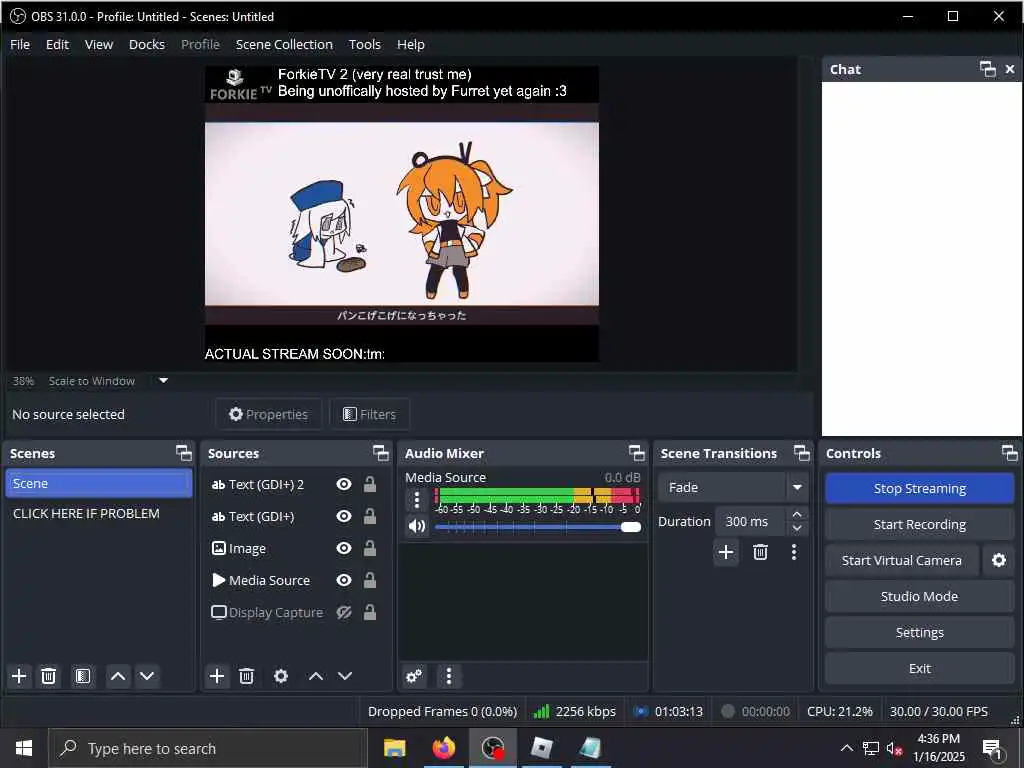Screen dimensions: 1024x768
Task: Open scene filters icon in Scenes toolbar
Action: click(x=82, y=676)
